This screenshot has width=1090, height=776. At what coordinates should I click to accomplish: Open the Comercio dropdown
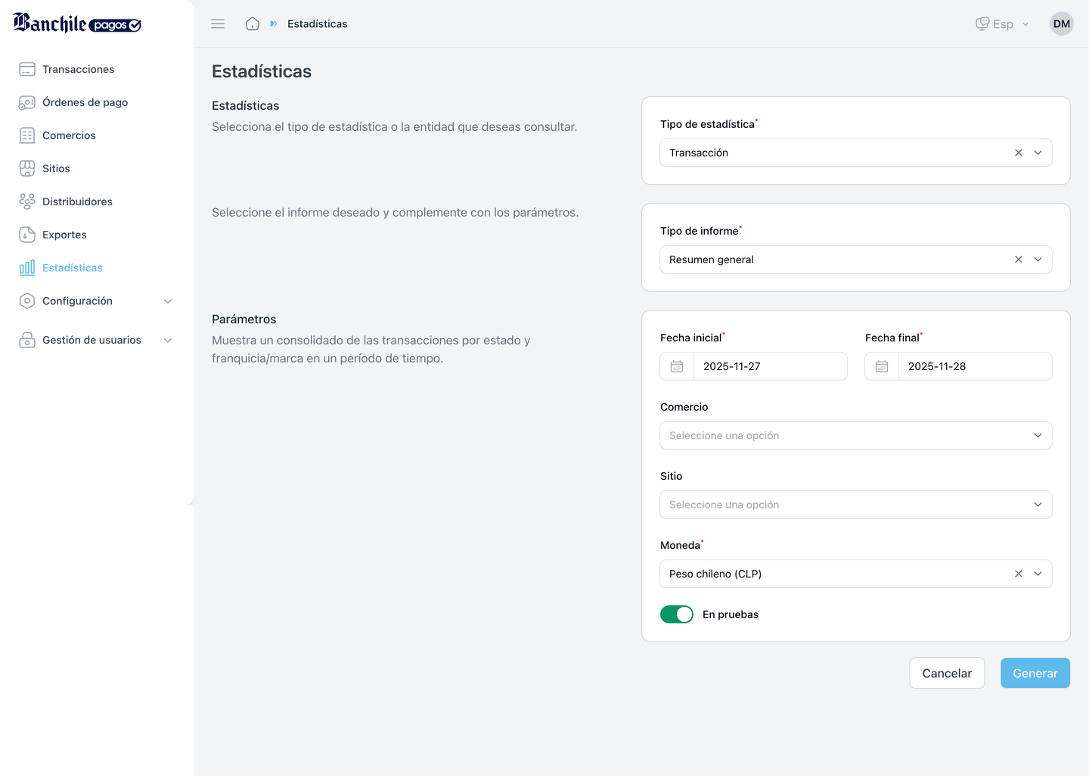click(856, 435)
